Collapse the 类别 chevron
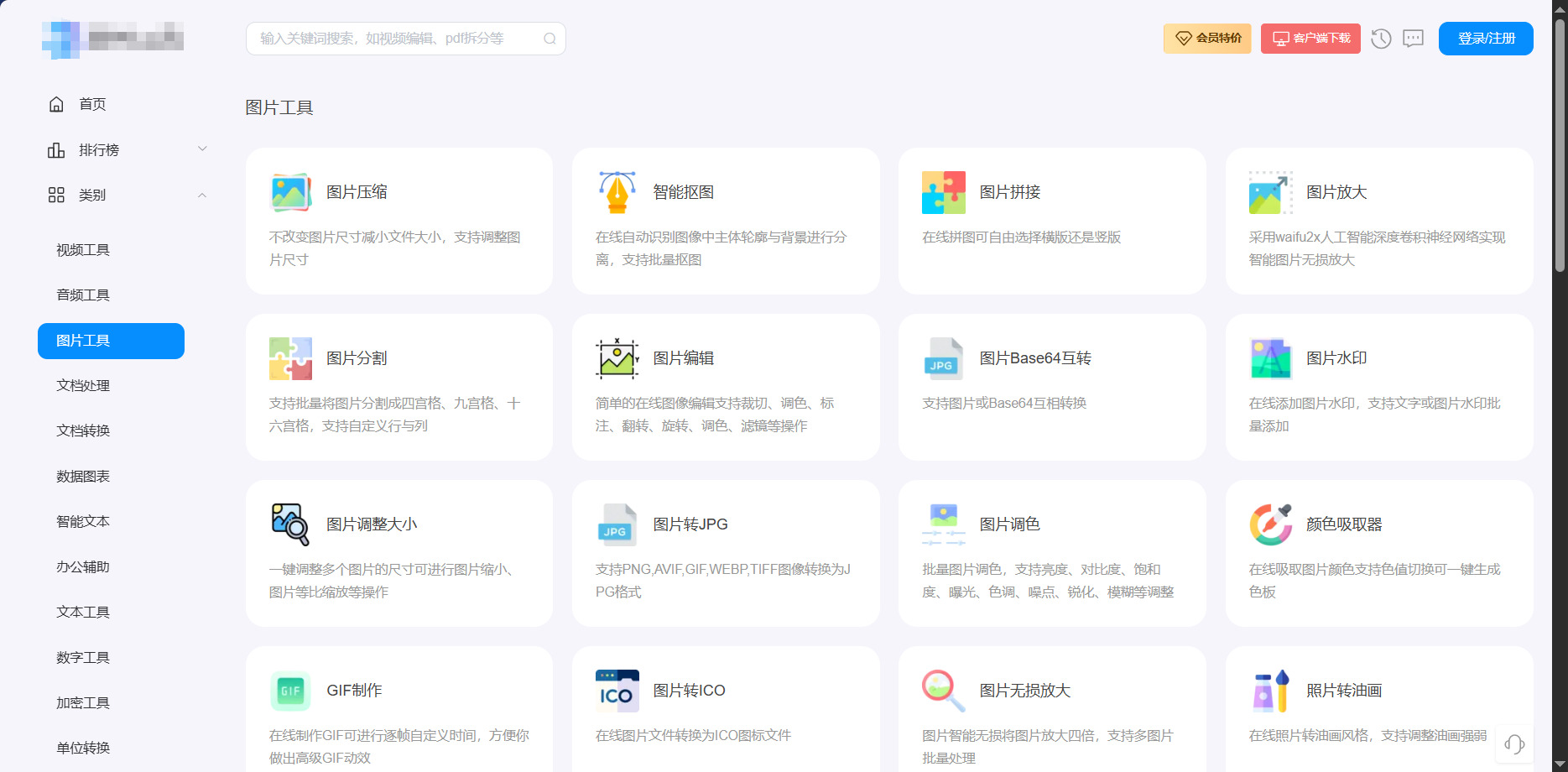This screenshot has height=772, width=1568. [202, 195]
